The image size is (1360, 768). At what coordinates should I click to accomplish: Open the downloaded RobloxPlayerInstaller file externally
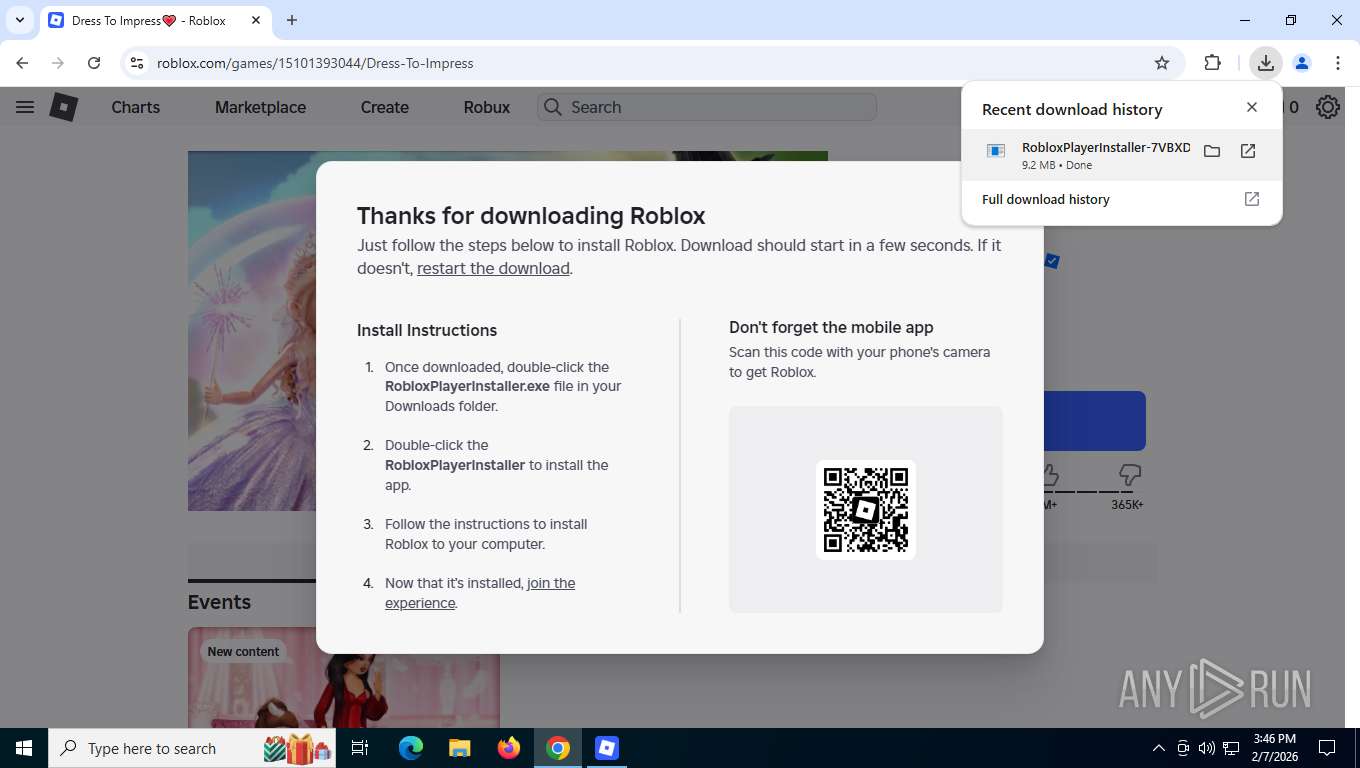[1248, 151]
